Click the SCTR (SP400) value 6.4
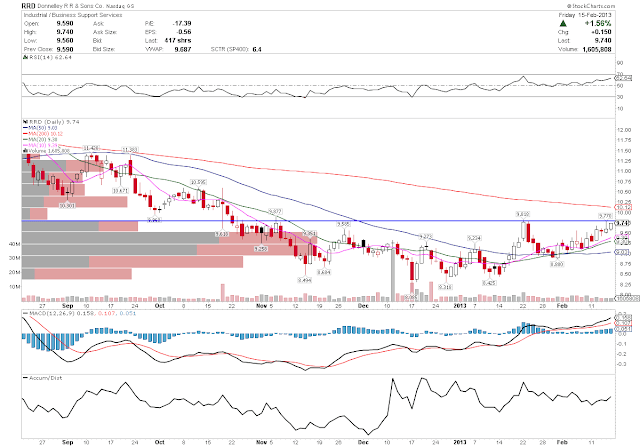Screen dimensions: 640x447 coord(257,49)
